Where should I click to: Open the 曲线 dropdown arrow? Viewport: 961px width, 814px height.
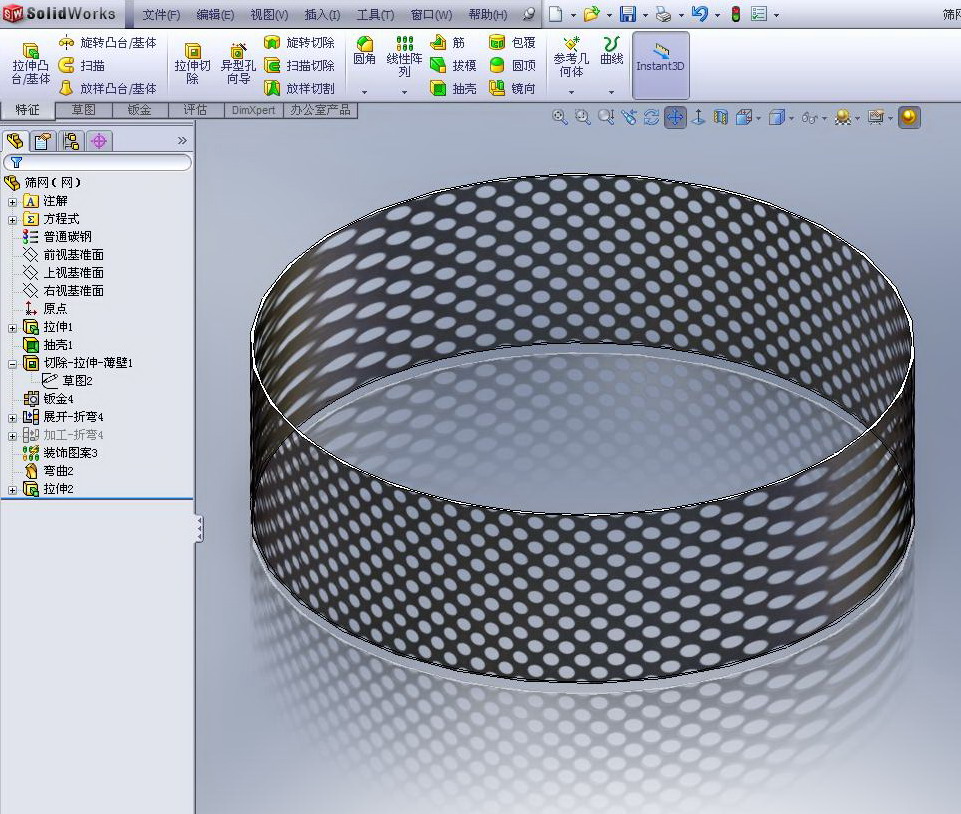[612, 92]
